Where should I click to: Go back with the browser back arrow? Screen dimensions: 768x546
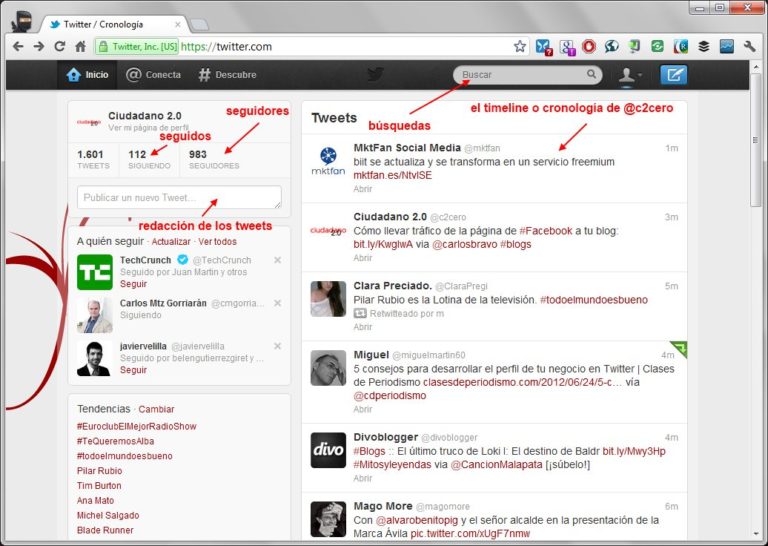(18, 47)
